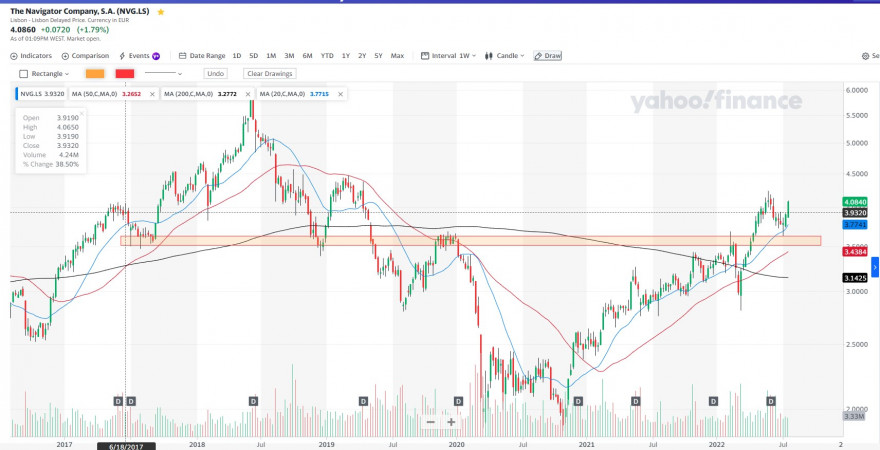Remove the MA 200 indicator
Viewport: 880px width, 450px height.
pyautogui.click(x=248, y=94)
